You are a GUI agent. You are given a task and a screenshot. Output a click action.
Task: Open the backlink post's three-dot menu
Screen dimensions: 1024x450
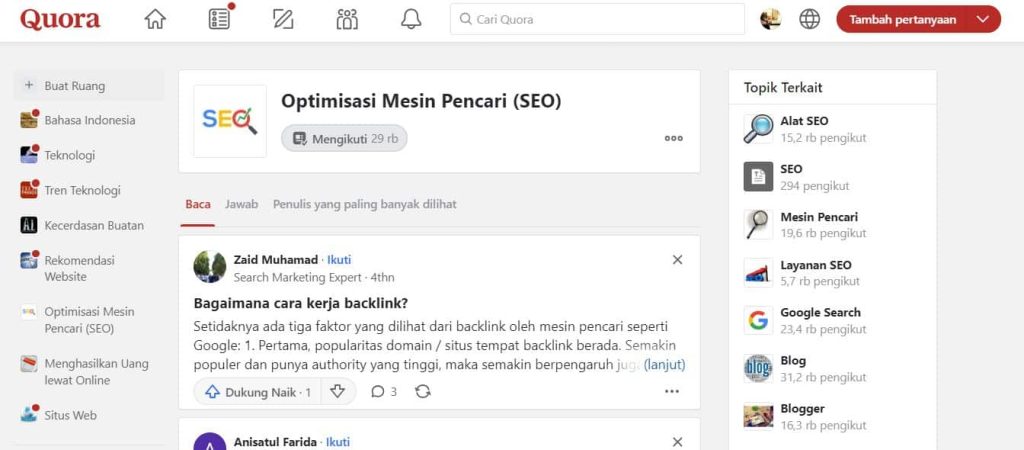(672, 392)
